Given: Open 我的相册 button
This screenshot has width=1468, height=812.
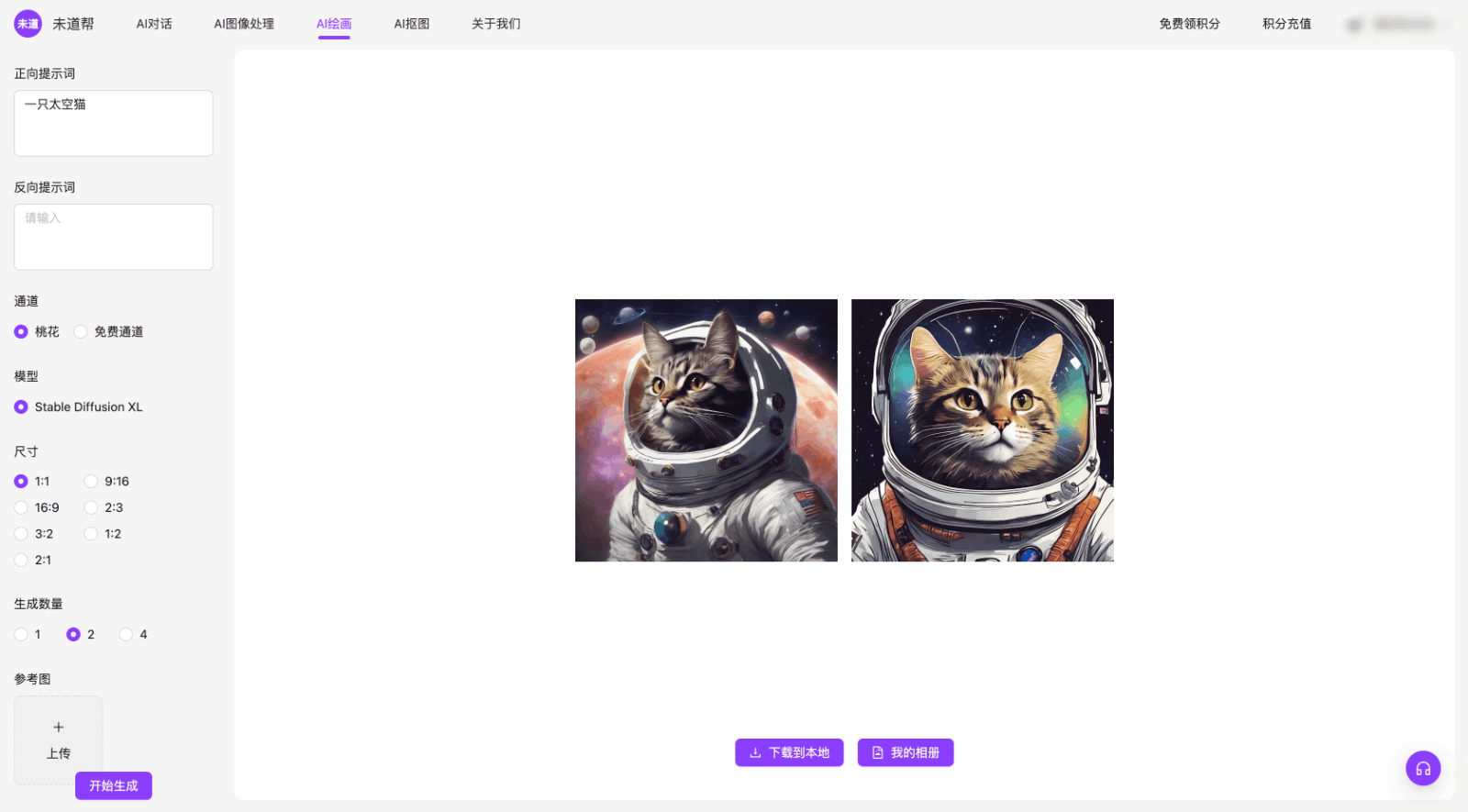Looking at the screenshot, I should click(x=906, y=752).
